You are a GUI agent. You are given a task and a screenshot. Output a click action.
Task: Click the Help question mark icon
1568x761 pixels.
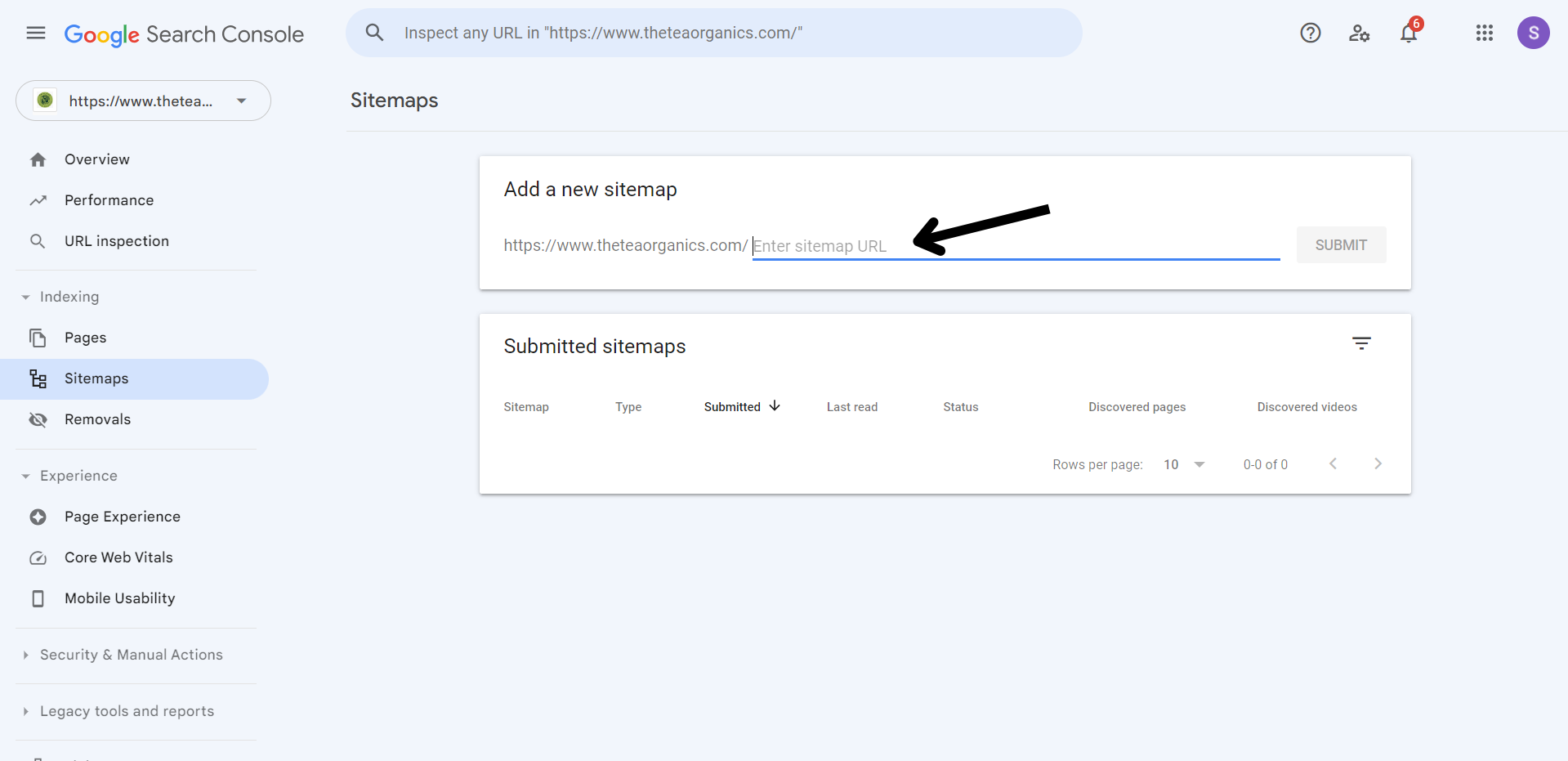[1310, 33]
